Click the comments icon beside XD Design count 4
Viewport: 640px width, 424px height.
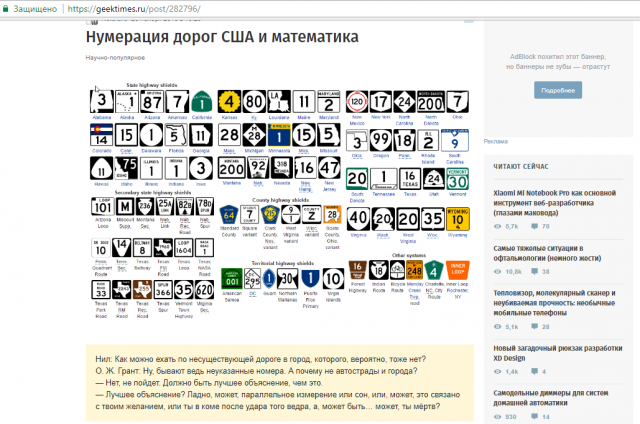pos(534,371)
